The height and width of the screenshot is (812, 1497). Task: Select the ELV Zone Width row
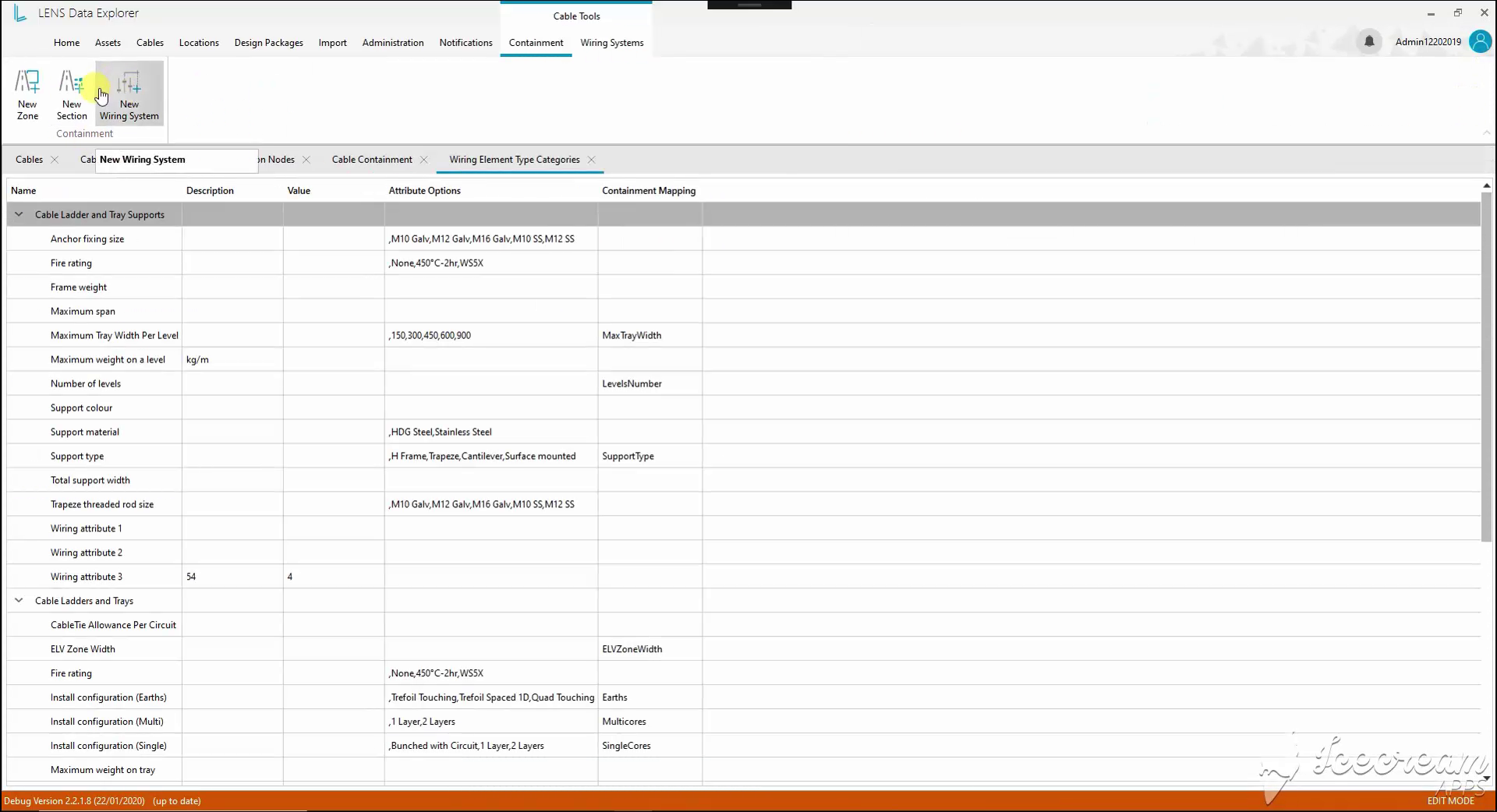[744, 649]
